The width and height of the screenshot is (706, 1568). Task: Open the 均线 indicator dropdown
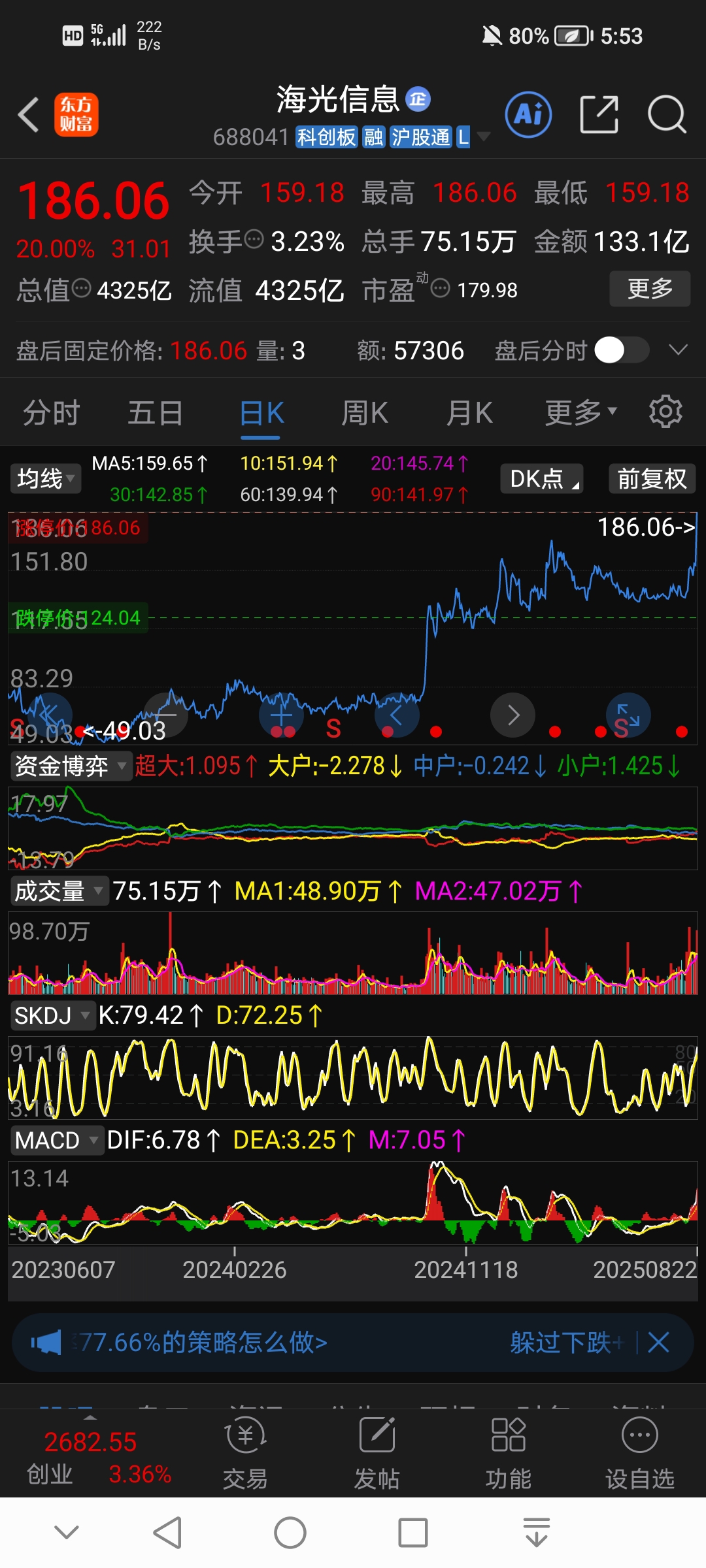click(x=45, y=479)
